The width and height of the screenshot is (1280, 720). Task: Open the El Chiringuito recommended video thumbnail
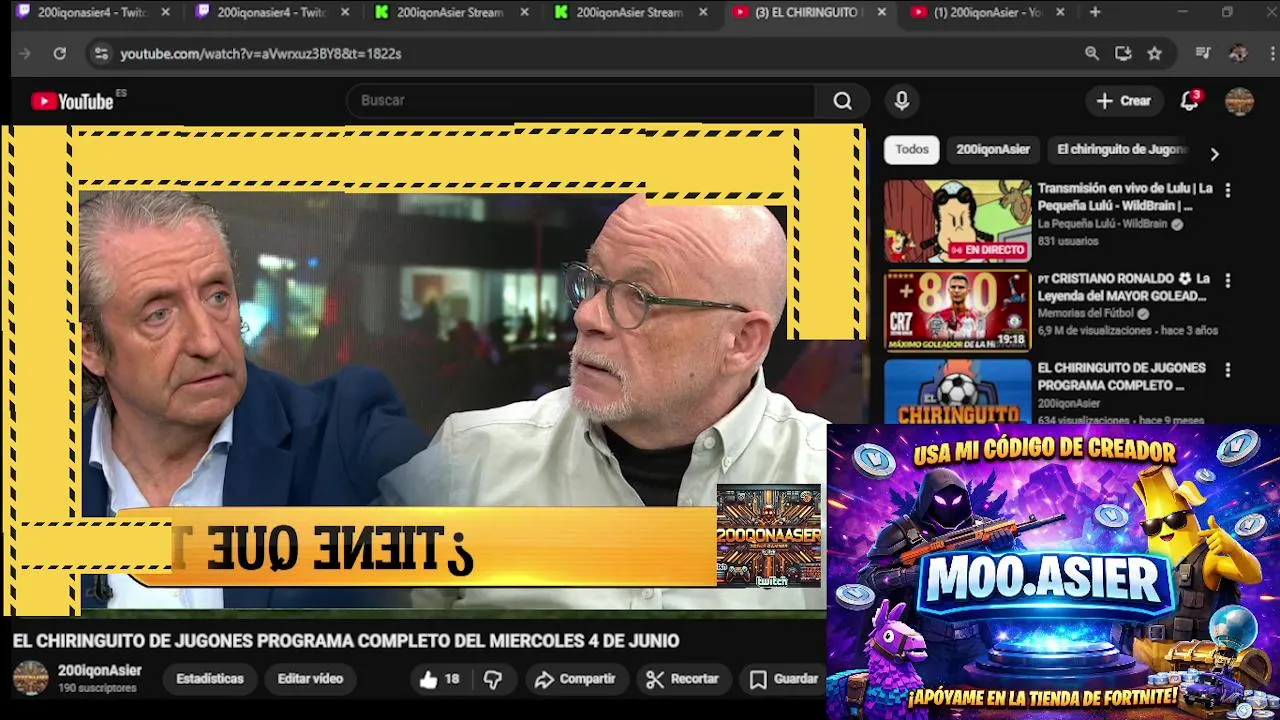[957, 391]
